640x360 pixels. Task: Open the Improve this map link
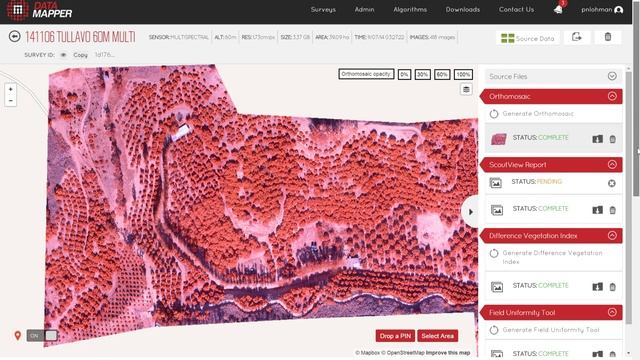tap(448, 353)
